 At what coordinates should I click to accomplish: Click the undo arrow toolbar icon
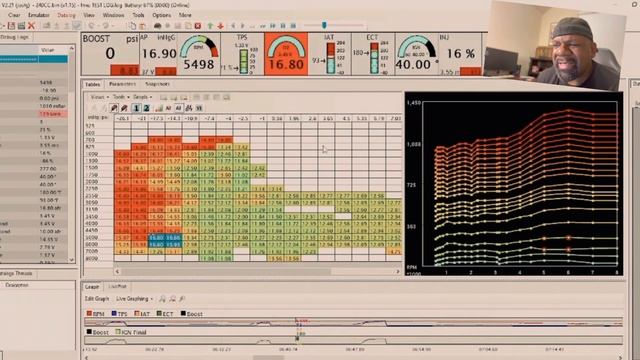[92, 26]
